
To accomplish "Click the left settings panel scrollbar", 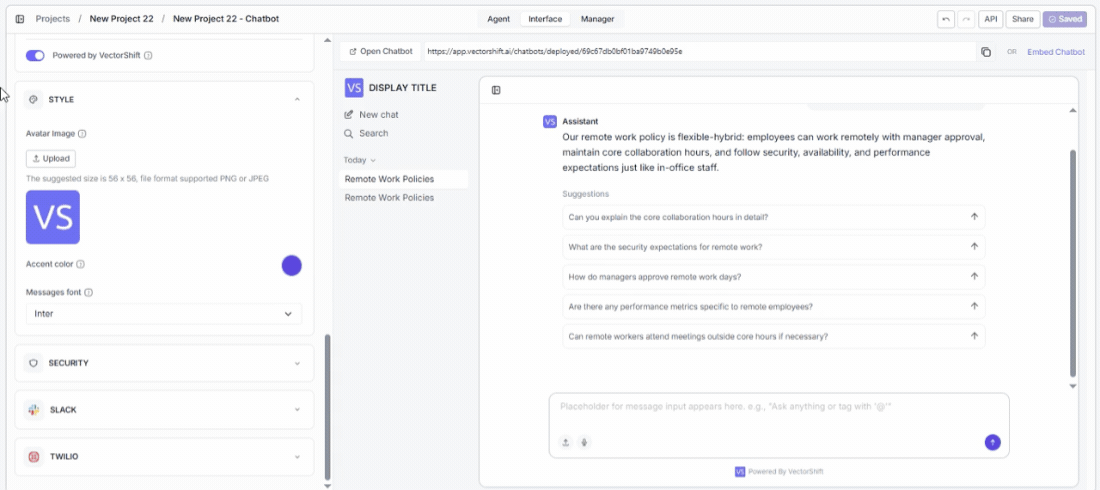I will click(327, 406).
